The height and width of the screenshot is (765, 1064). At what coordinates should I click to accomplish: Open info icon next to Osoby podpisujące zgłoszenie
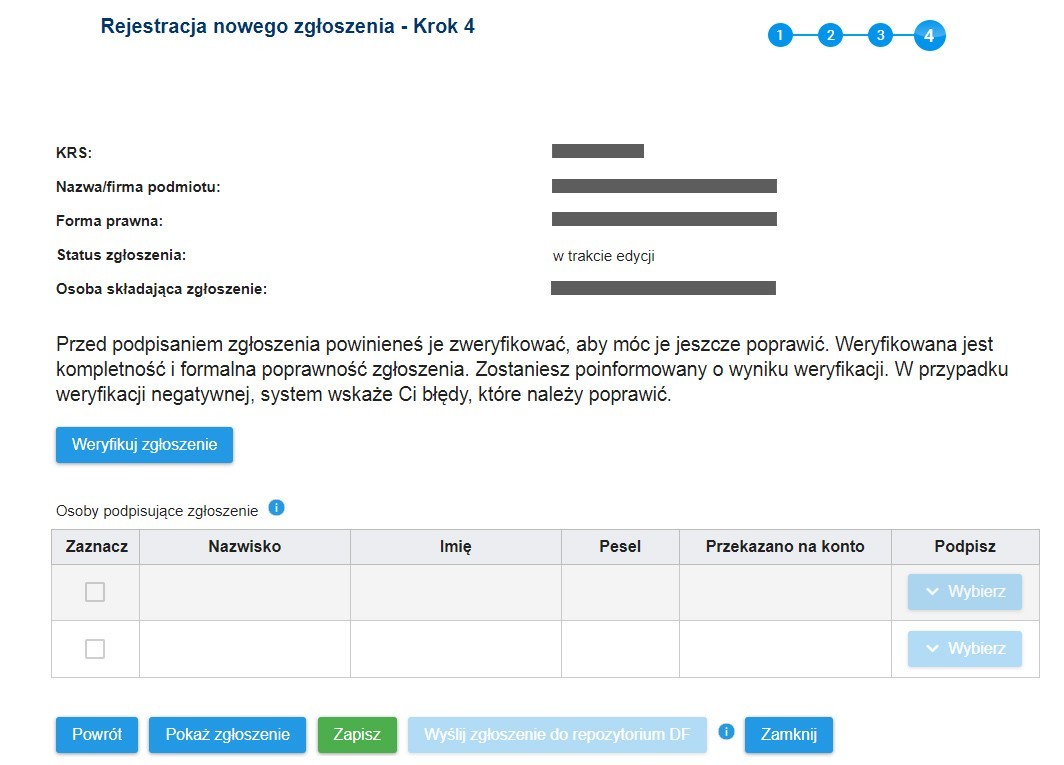click(276, 508)
